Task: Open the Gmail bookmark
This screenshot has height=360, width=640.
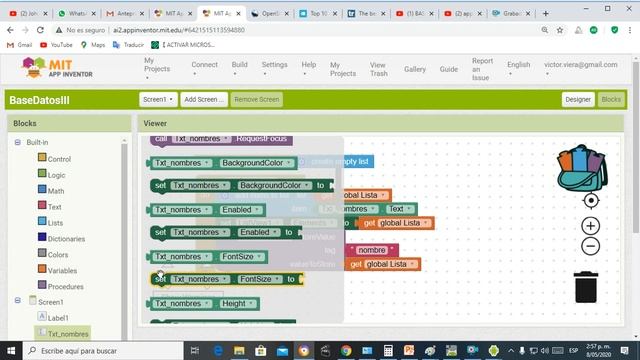Action: point(19,45)
